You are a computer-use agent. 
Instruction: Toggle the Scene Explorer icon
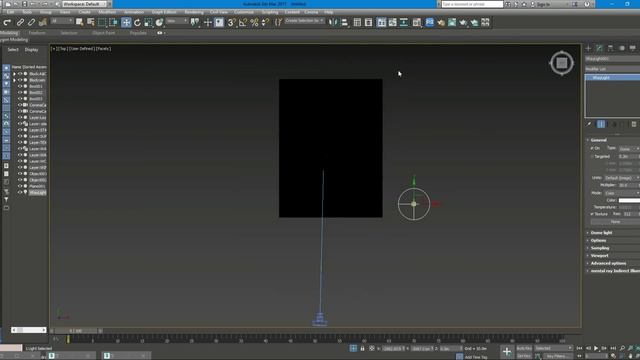point(357,22)
